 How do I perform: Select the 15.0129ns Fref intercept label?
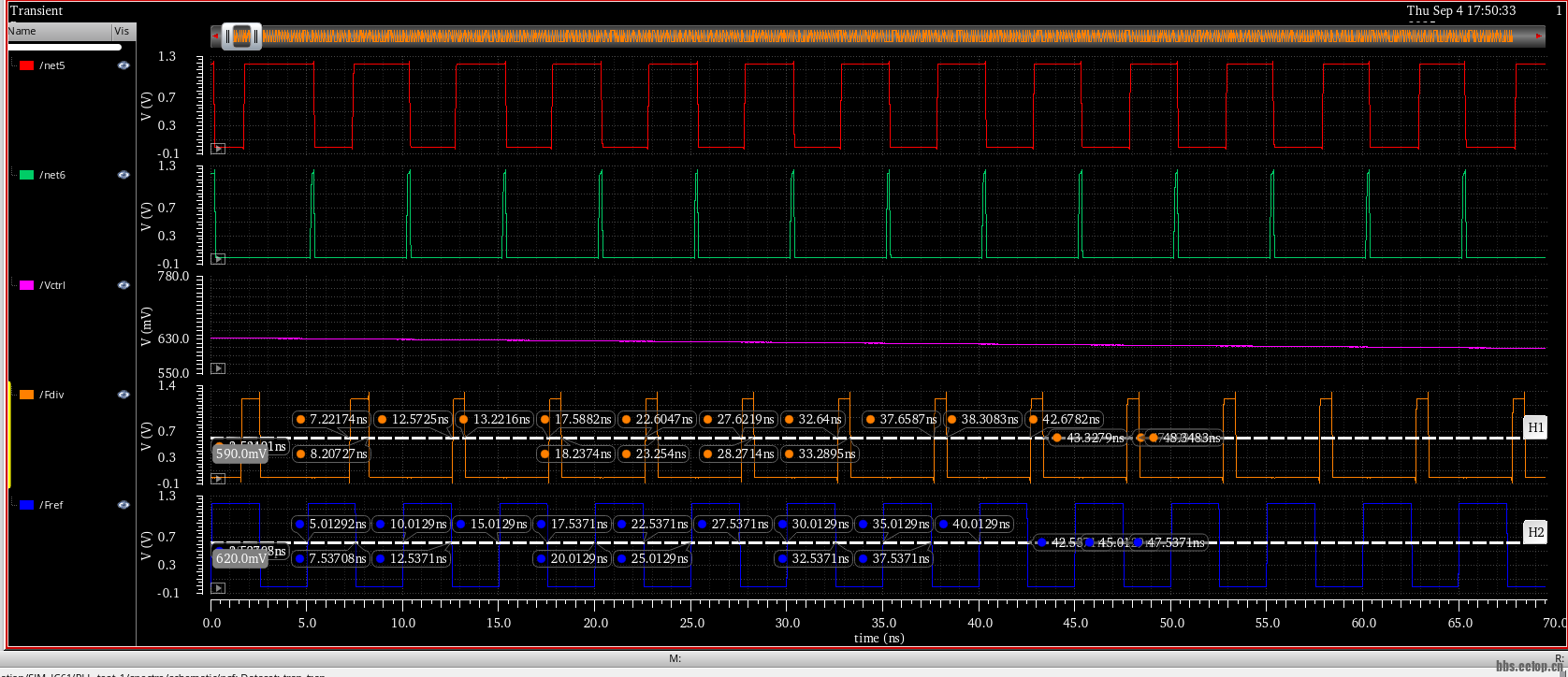[x=491, y=524]
